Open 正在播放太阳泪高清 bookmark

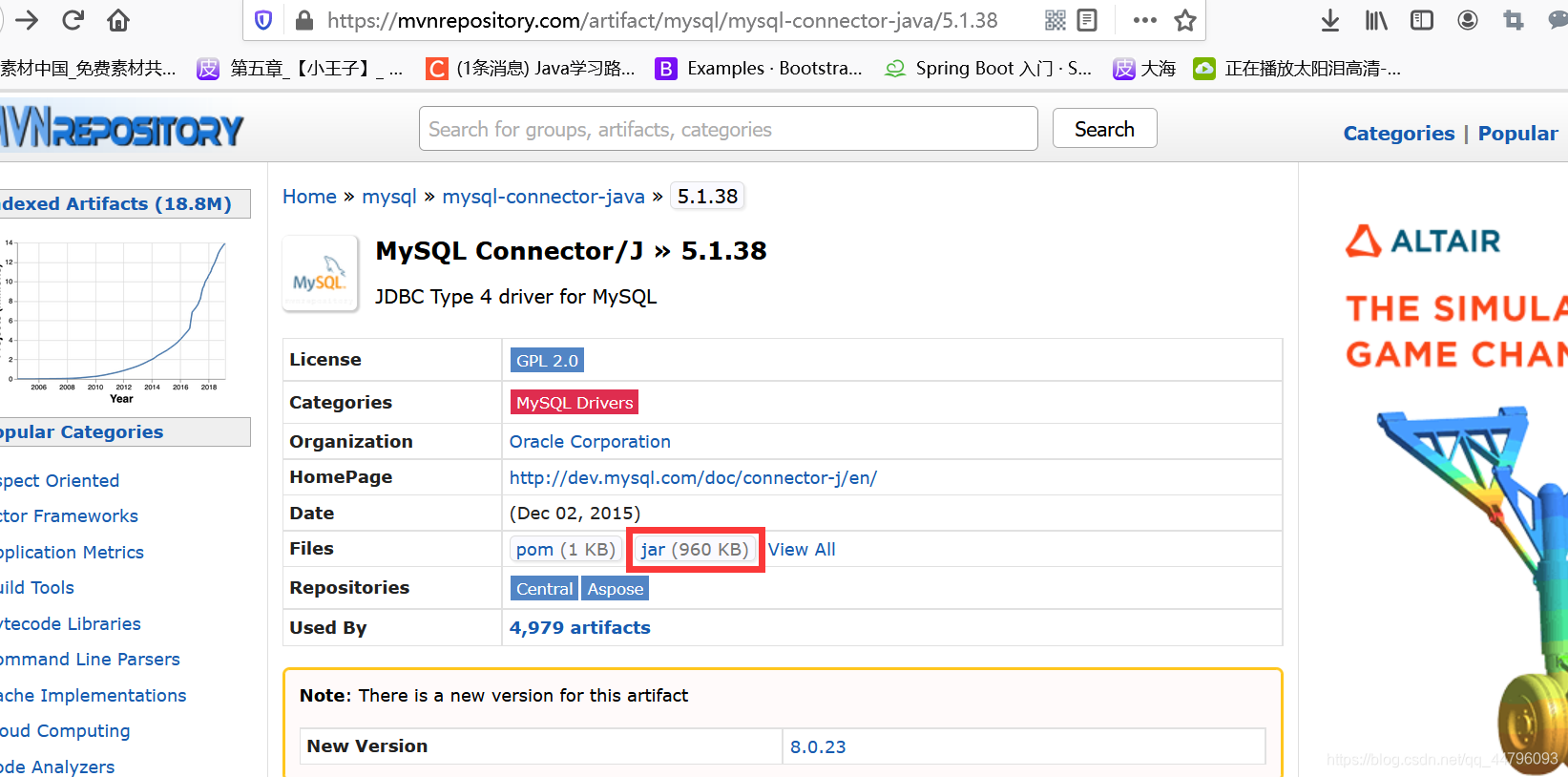pos(1297,69)
